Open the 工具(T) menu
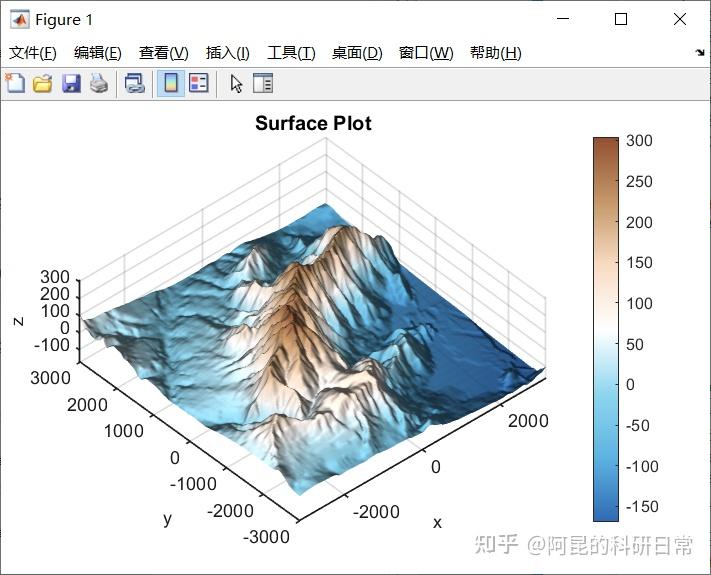This screenshot has height=575, width=711. point(291,53)
